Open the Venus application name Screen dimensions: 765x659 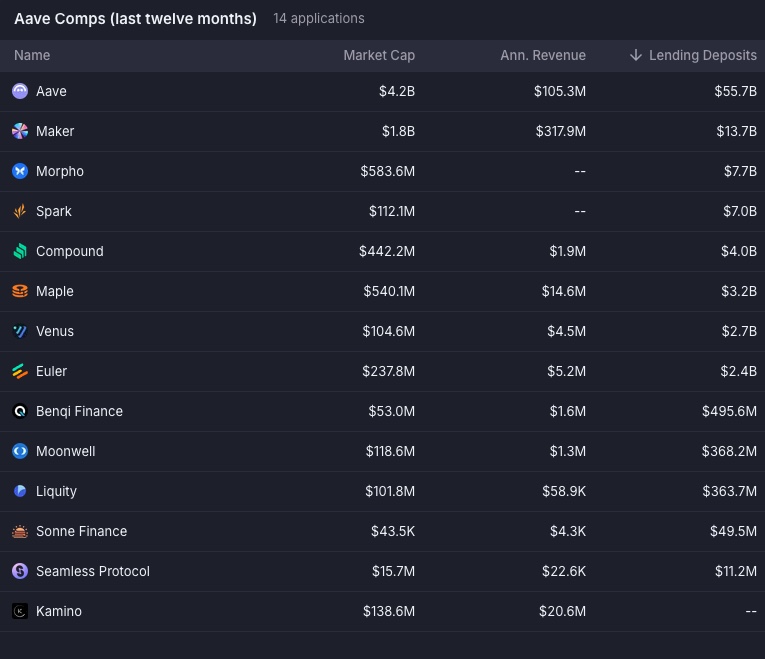pos(55,331)
